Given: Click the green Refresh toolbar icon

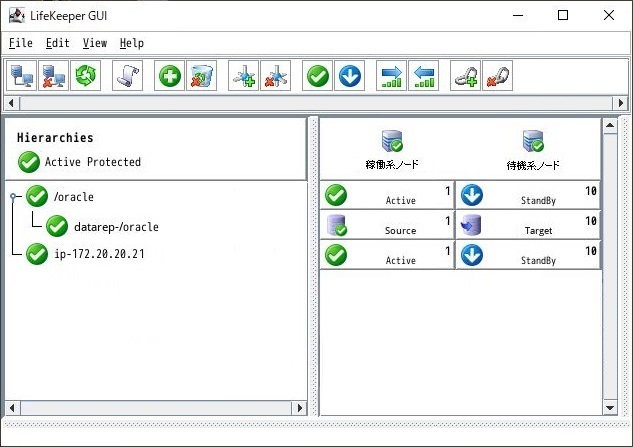Looking at the screenshot, I should [86, 76].
